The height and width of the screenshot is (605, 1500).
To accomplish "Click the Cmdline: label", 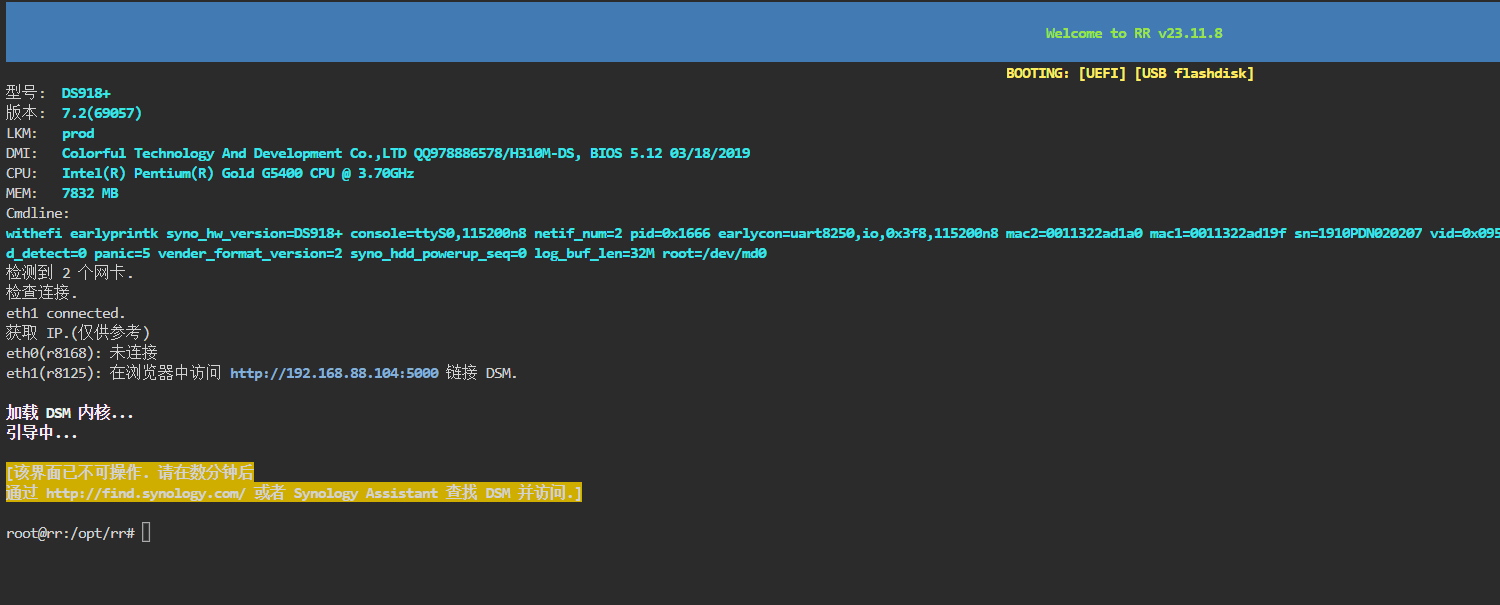I will coord(38,213).
